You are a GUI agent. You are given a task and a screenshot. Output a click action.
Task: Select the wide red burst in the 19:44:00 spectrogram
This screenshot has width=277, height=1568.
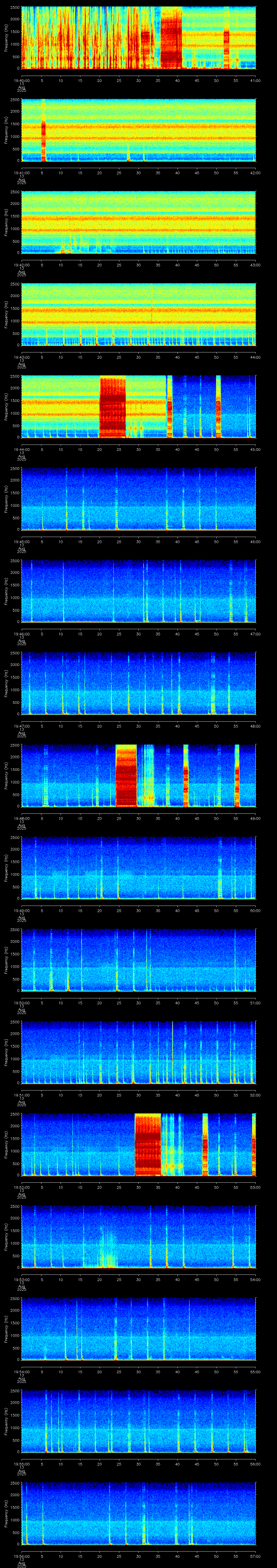[x=113, y=407]
